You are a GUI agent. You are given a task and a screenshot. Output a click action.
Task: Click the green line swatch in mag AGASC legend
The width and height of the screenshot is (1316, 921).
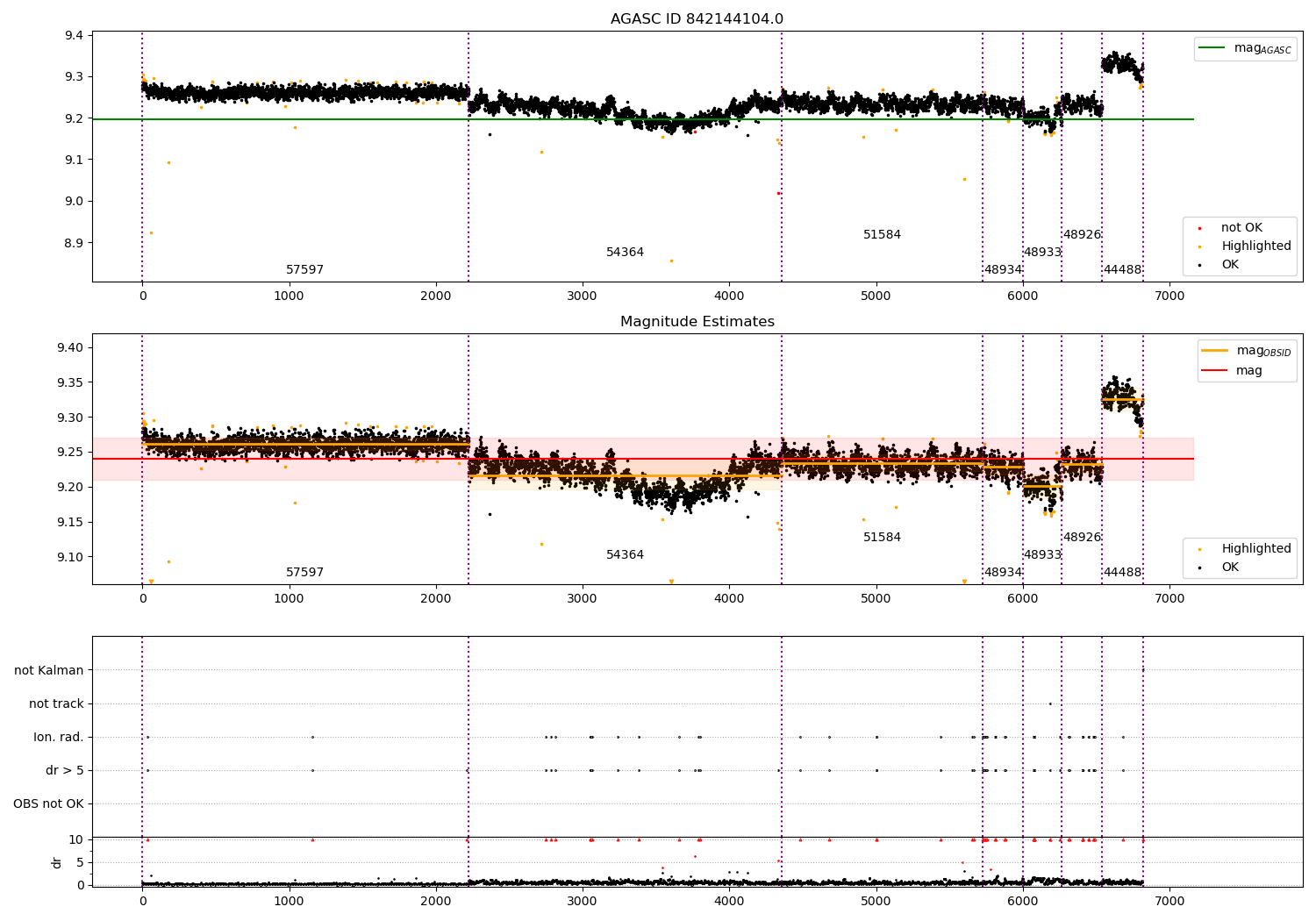(1212, 48)
